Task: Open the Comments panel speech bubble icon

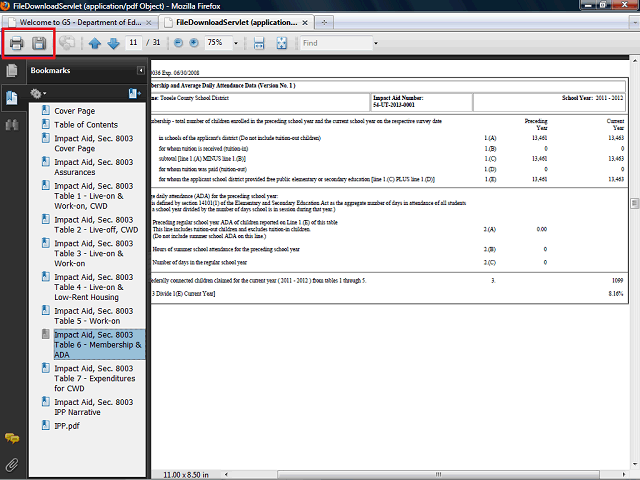Action: click(x=12, y=439)
